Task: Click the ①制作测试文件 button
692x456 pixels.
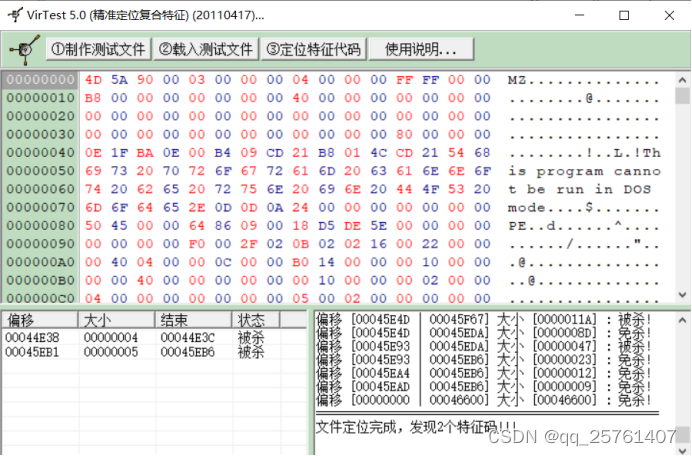Action: coord(98,49)
